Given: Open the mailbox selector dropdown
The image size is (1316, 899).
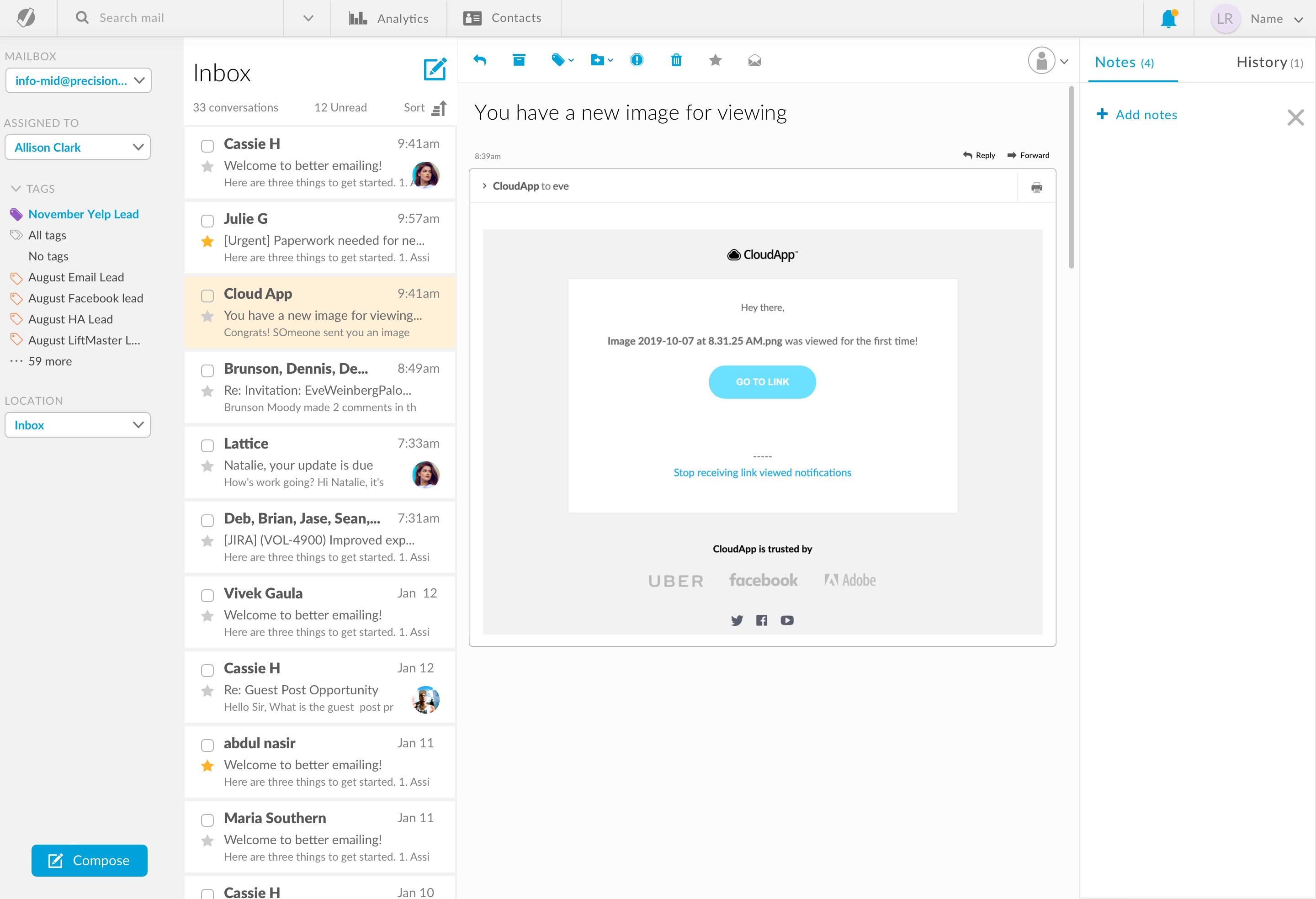Looking at the screenshot, I should [x=78, y=80].
